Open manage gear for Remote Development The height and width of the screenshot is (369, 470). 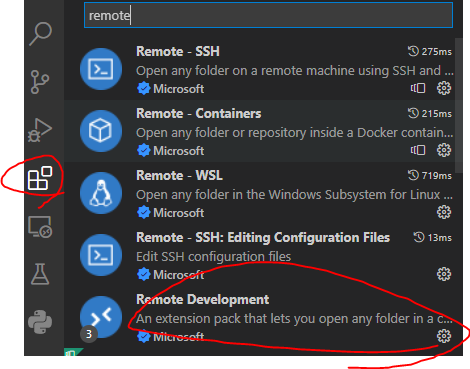(444, 336)
